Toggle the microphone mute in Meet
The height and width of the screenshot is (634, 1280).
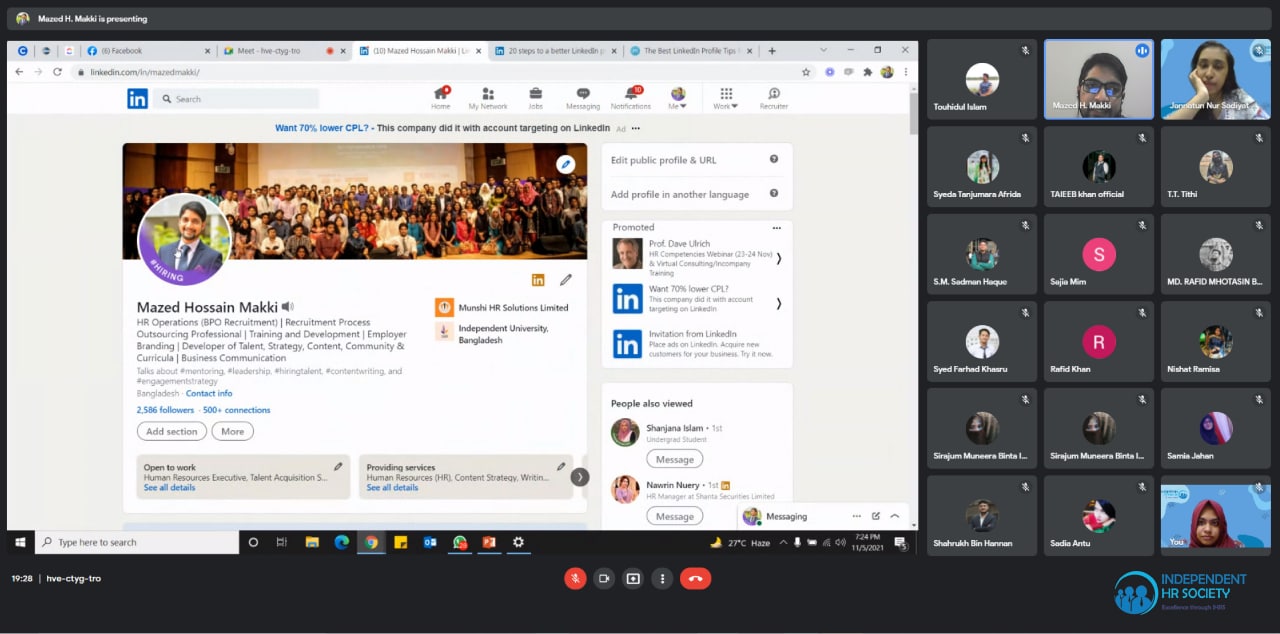575,578
